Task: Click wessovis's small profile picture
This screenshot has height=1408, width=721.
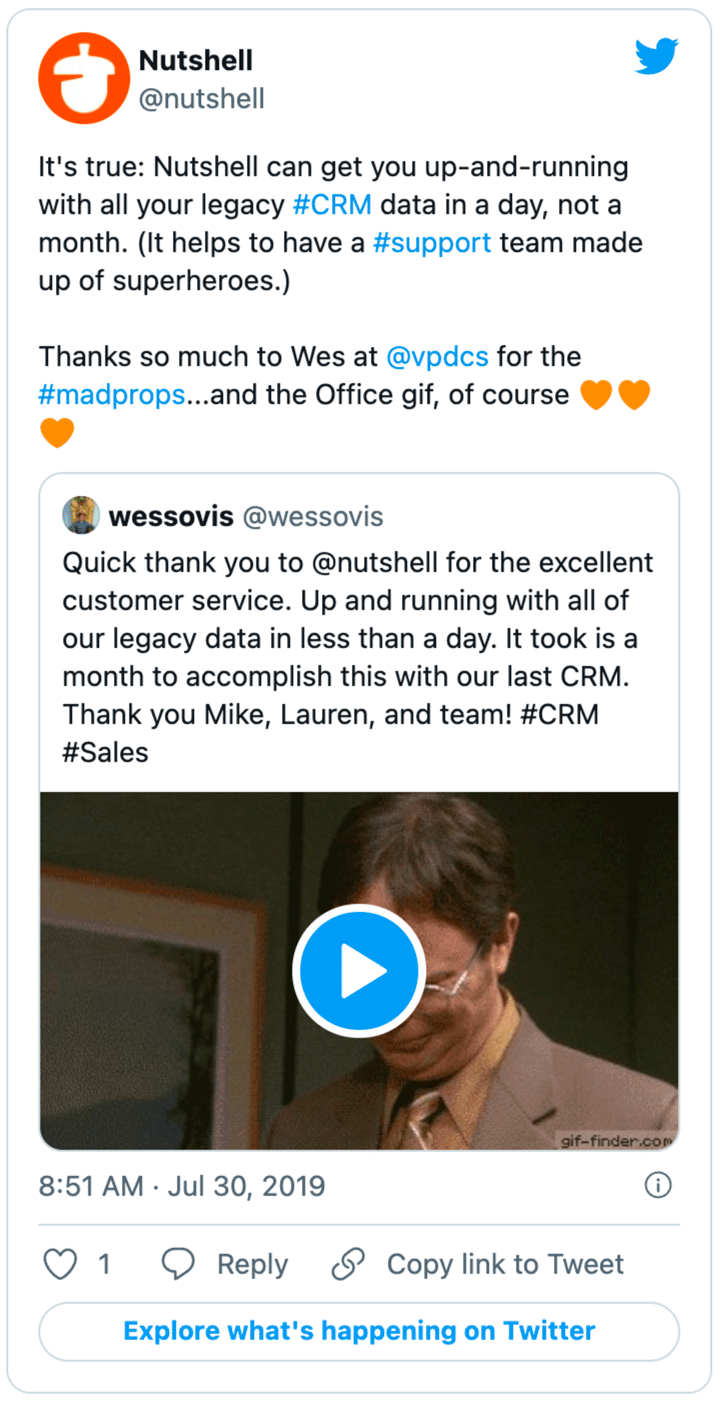Action: (81, 516)
